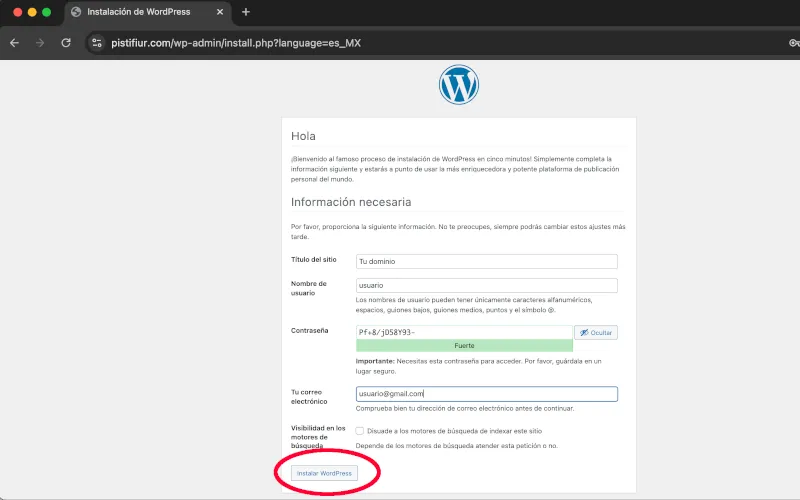Close the Instalación de WordPress tab
Image resolution: width=800 pixels, height=500 pixels.
coord(220,12)
